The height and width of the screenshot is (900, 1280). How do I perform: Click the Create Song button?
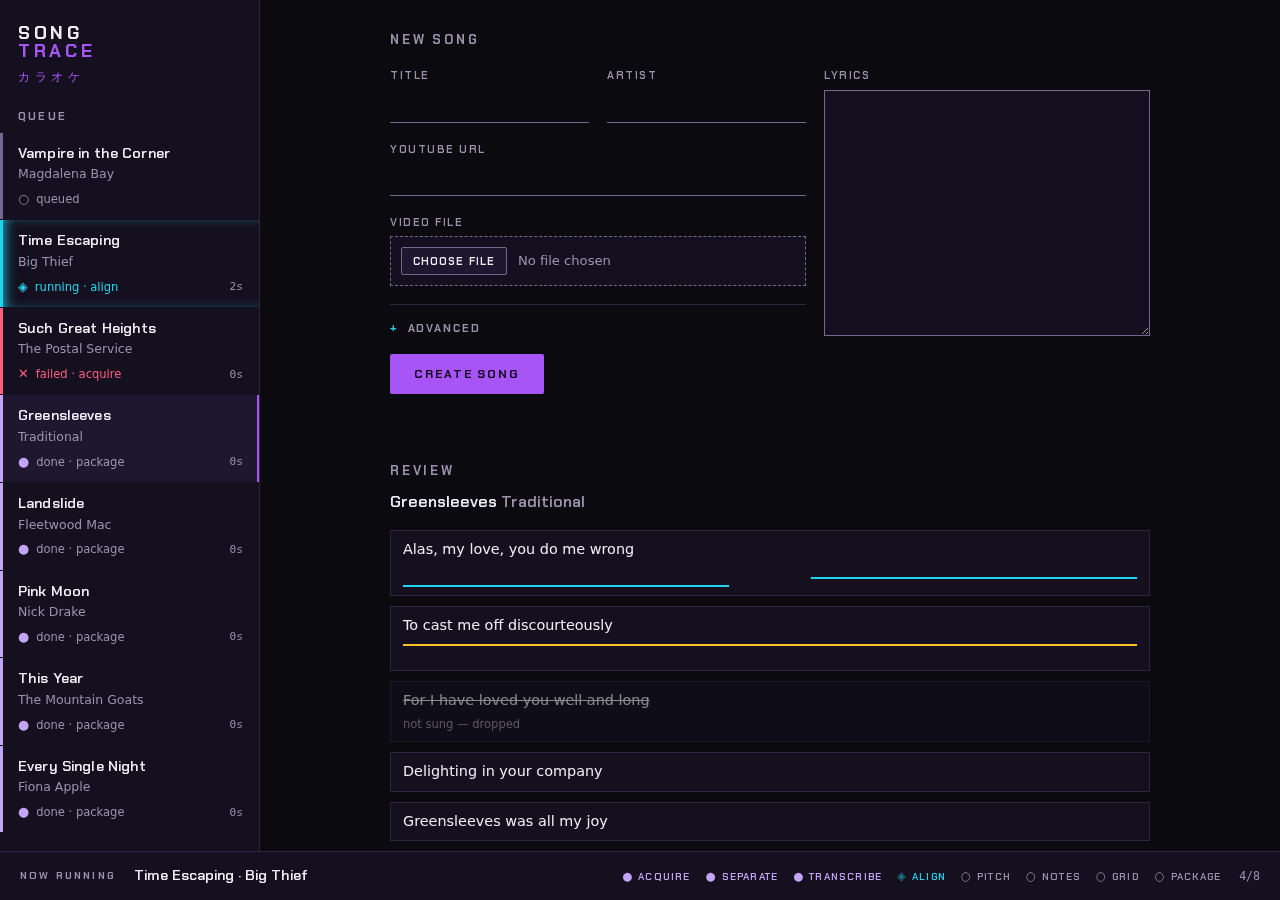point(467,374)
